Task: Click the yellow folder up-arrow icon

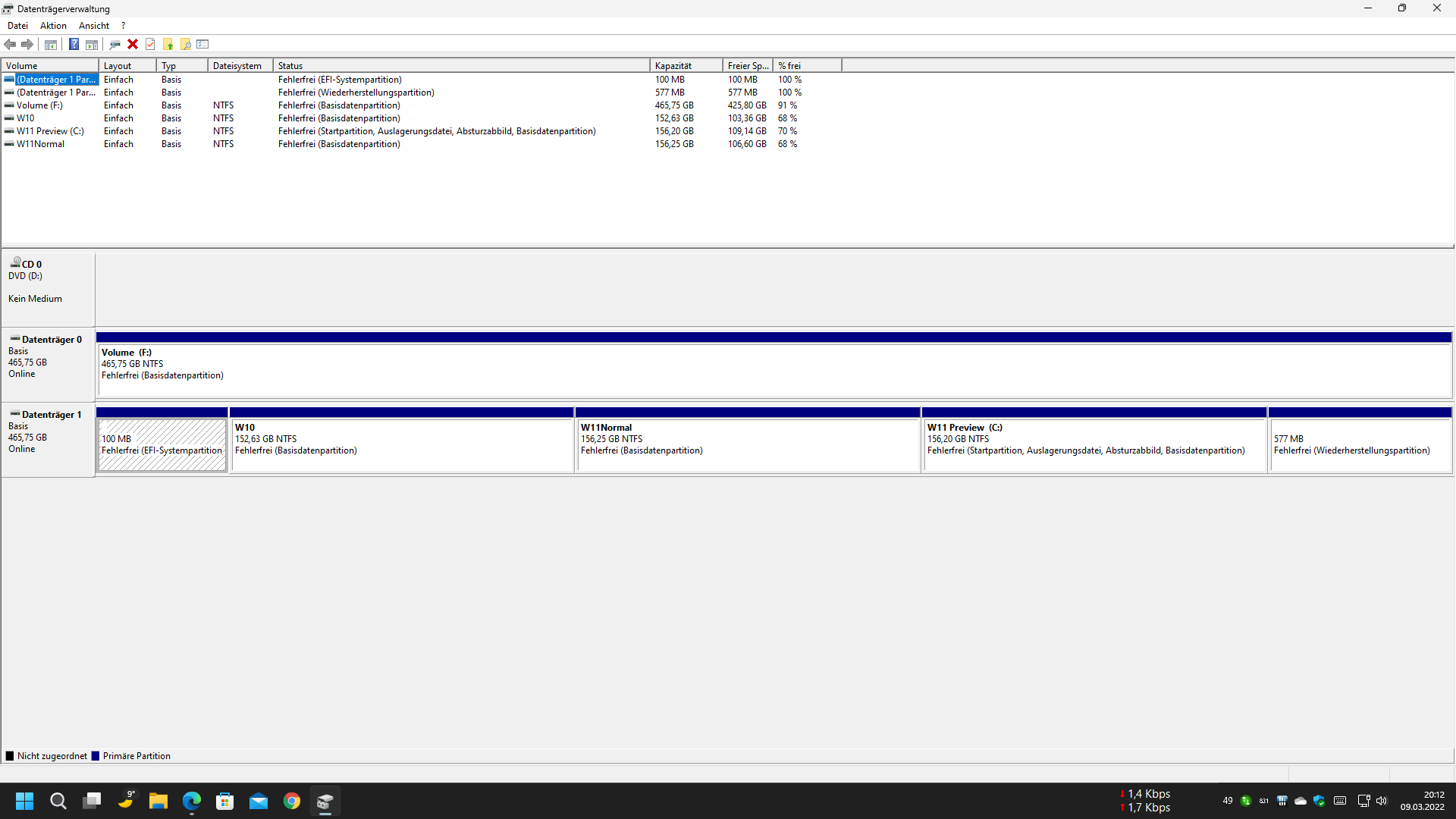Action: click(x=168, y=45)
